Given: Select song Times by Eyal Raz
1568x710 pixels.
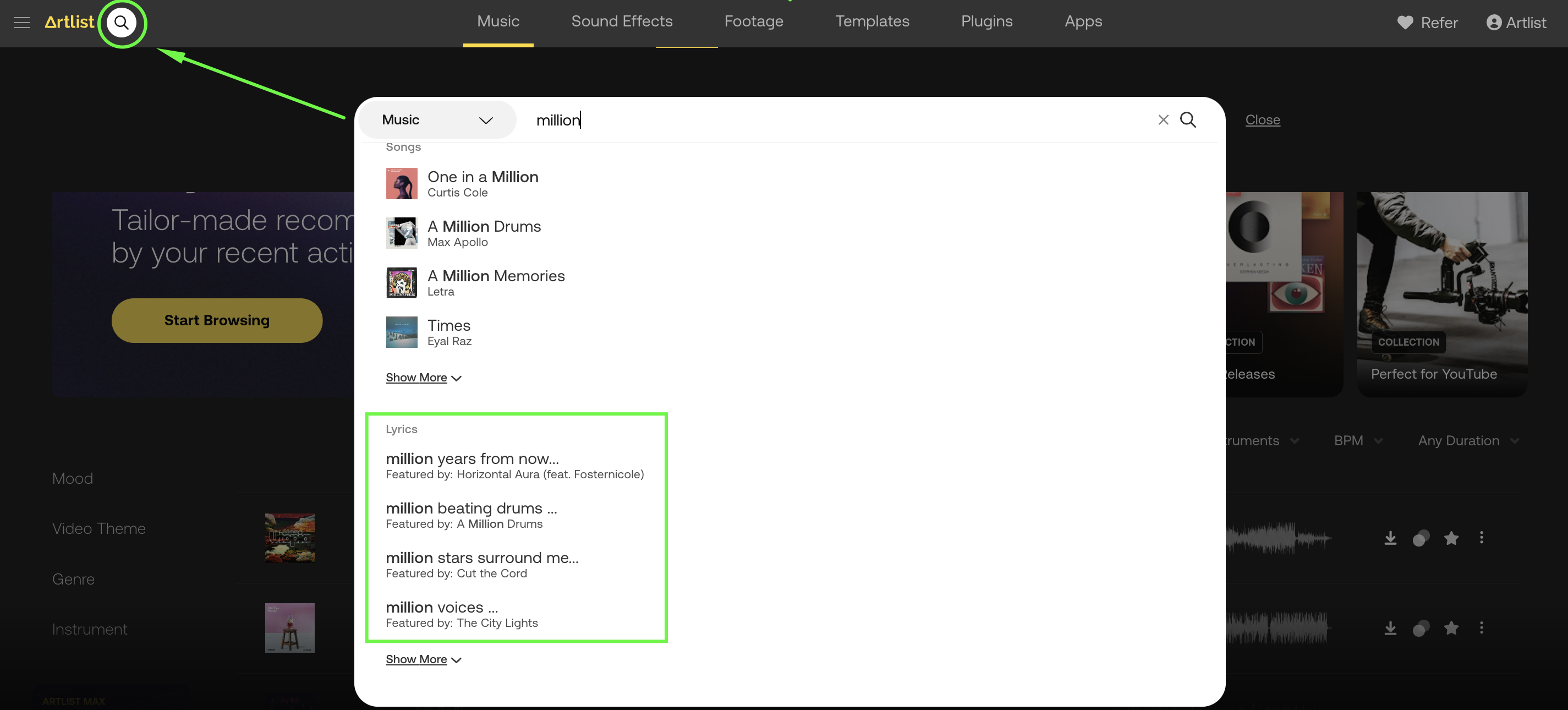Looking at the screenshot, I should coord(449,332).
